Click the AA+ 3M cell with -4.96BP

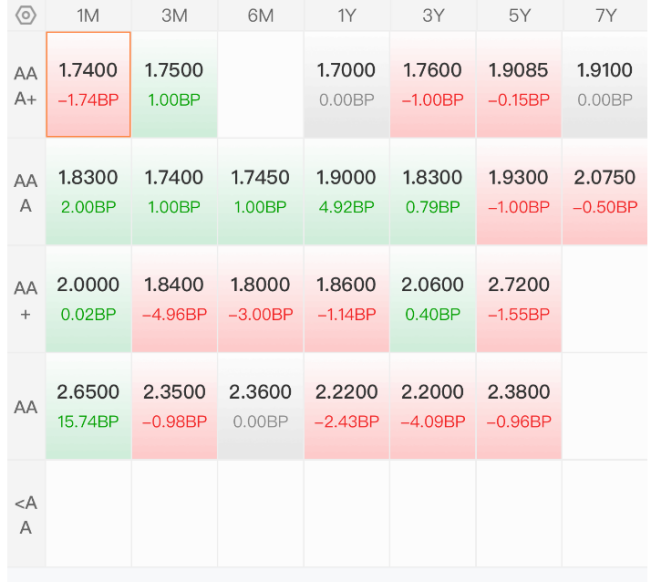[174, 299]
